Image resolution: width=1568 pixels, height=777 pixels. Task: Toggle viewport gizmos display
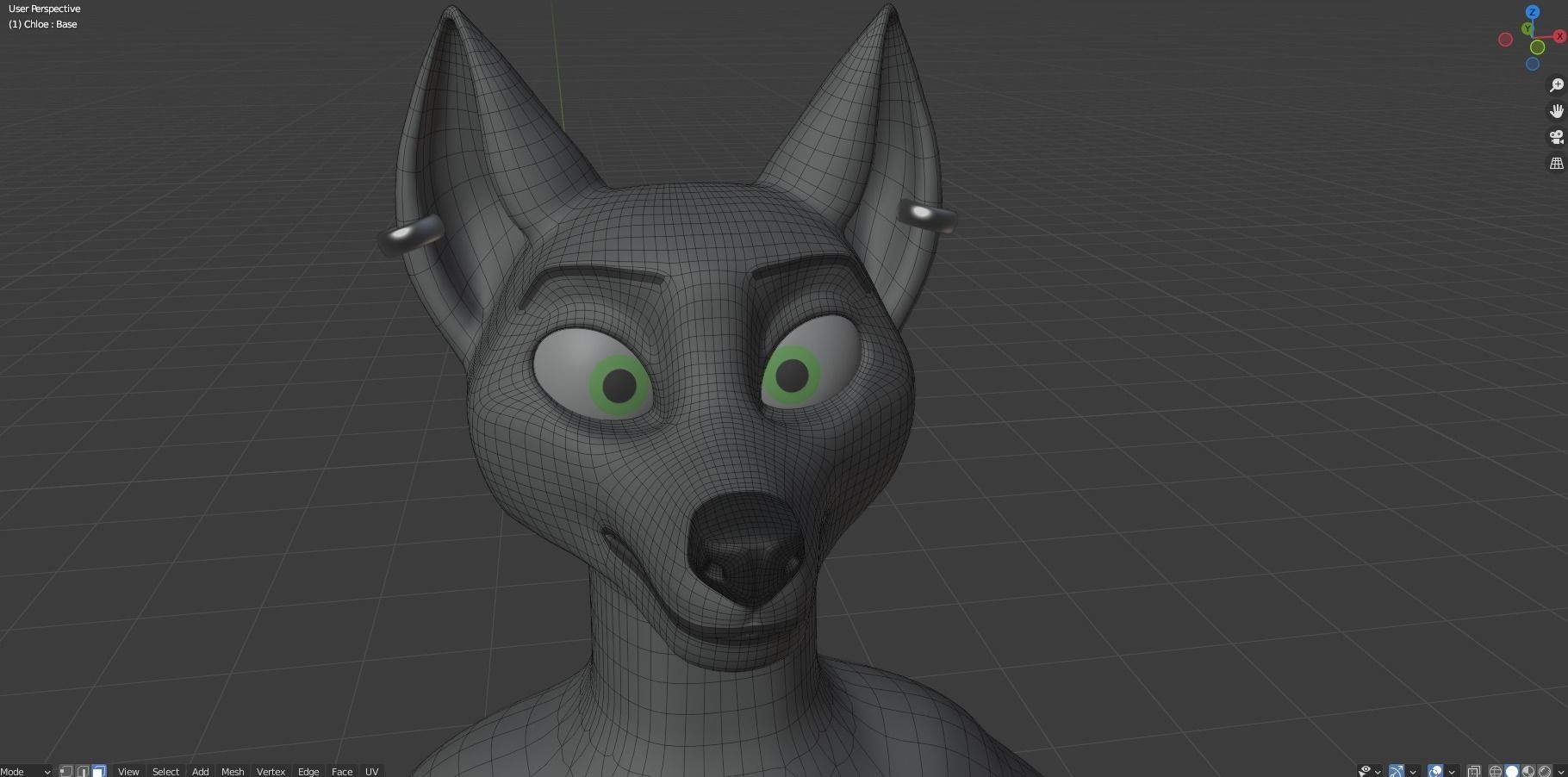[1397, 771]
